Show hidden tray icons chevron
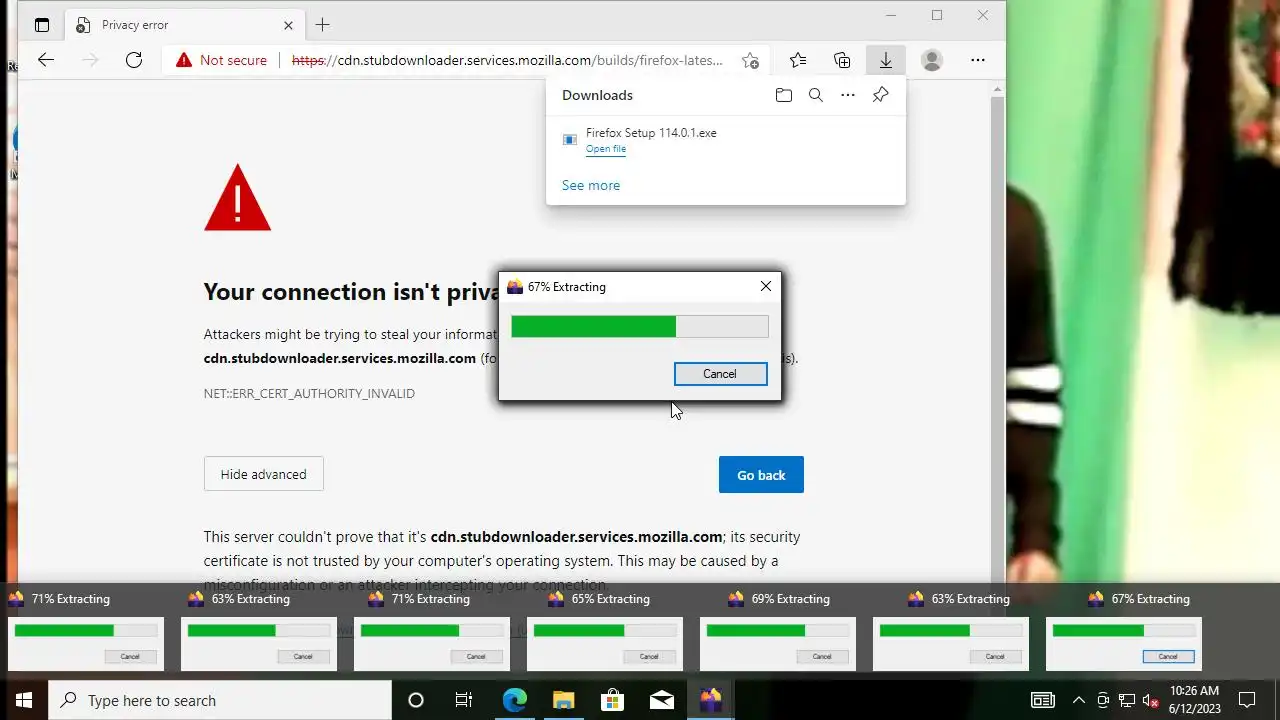The image size is (1280, 720). tap(1078, 700)
